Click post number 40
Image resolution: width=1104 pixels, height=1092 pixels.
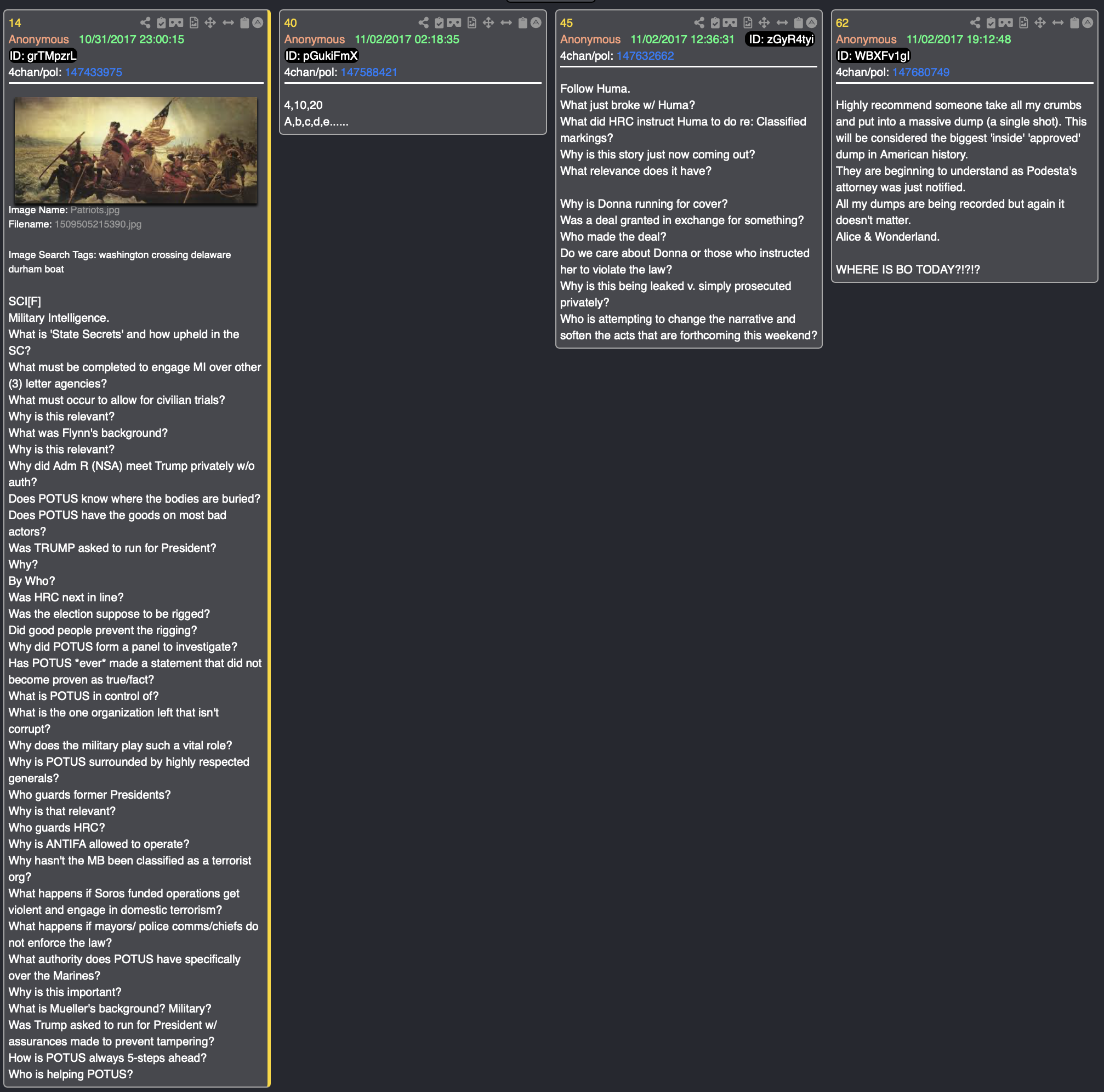[x=291, y=23]
